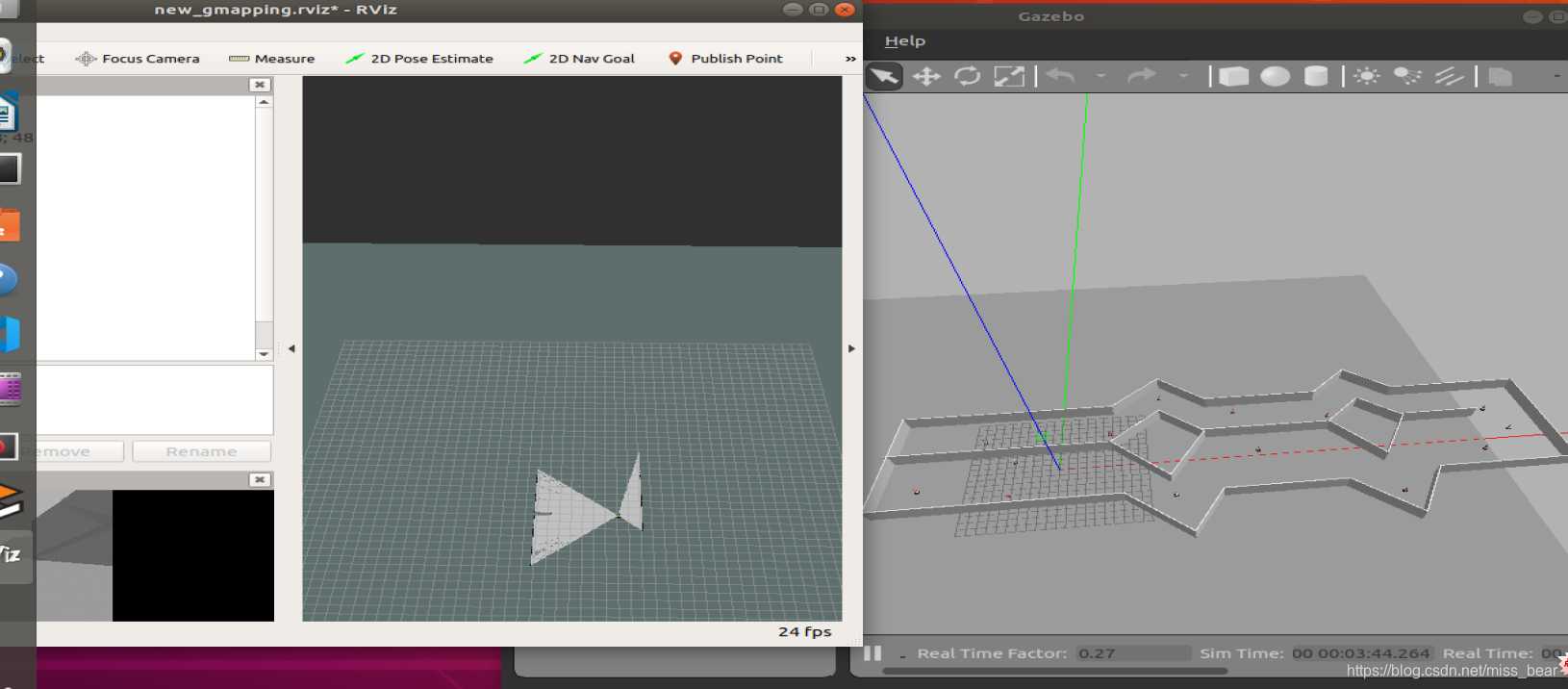Select the Focus Camera tool in RViz

138,59
